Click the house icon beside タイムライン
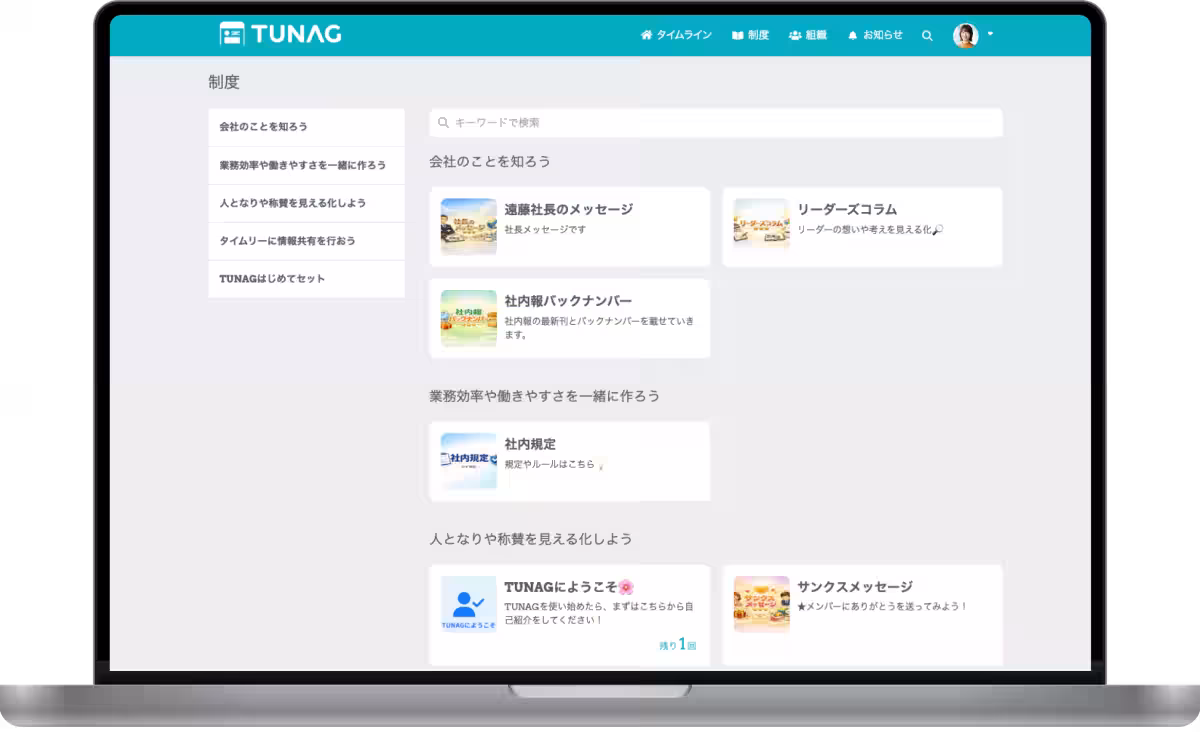Screen dimensions: 1200x732 (646, 35)
